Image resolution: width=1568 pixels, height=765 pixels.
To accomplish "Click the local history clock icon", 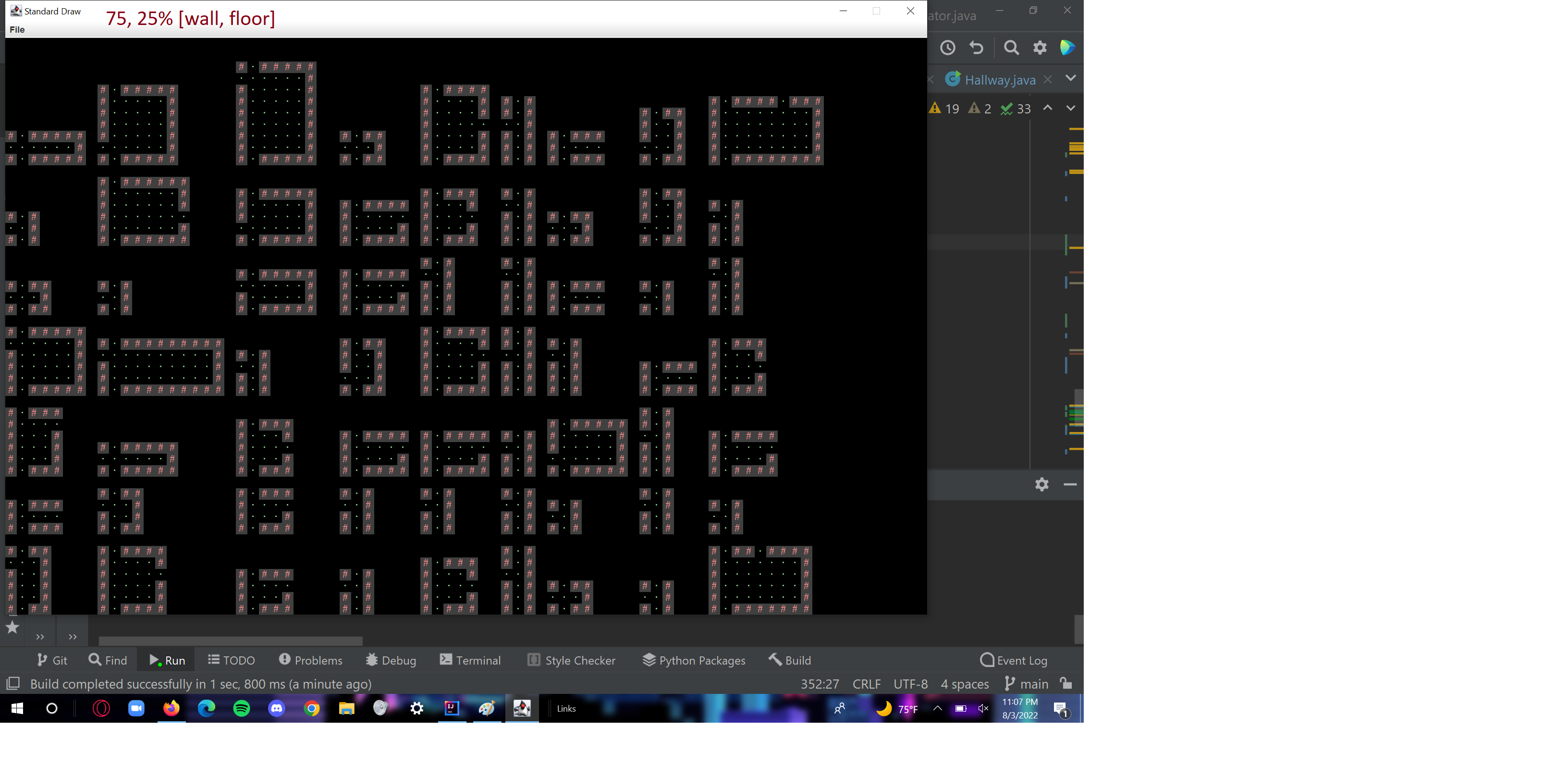I will pyautogui.click(x=947, y=48).
